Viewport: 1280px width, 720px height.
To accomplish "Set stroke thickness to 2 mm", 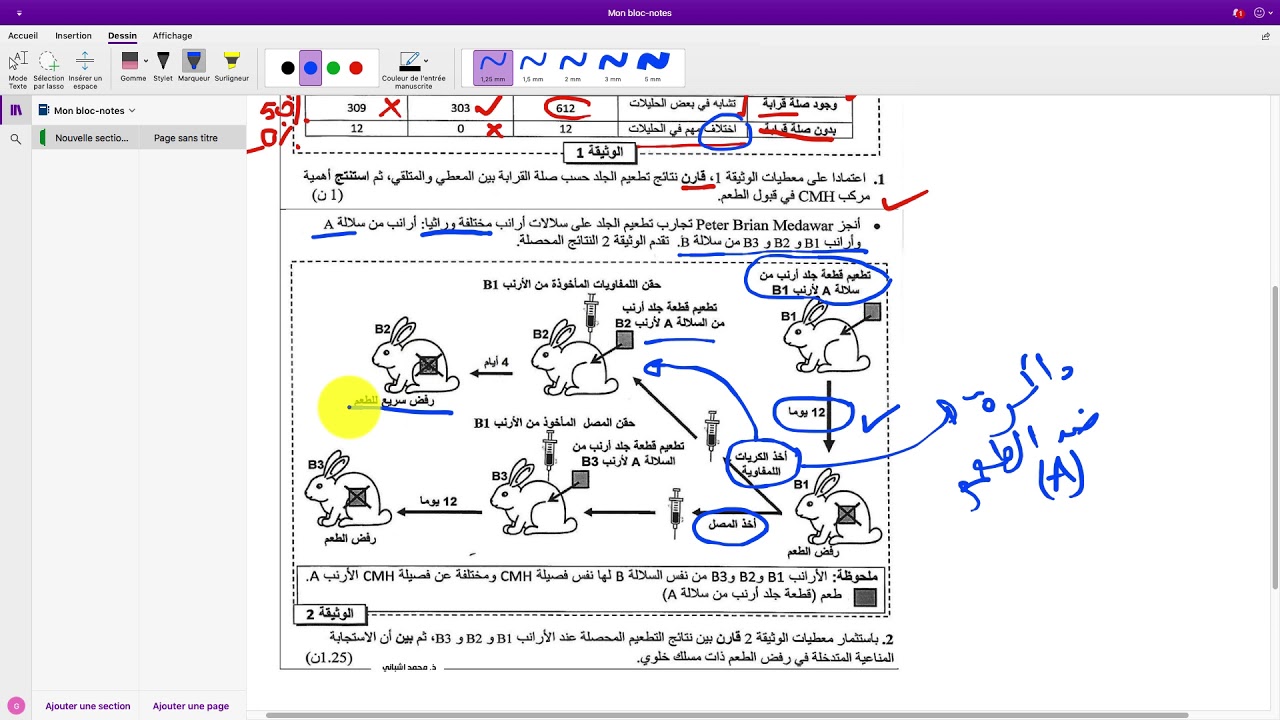I will click(573, 67).
